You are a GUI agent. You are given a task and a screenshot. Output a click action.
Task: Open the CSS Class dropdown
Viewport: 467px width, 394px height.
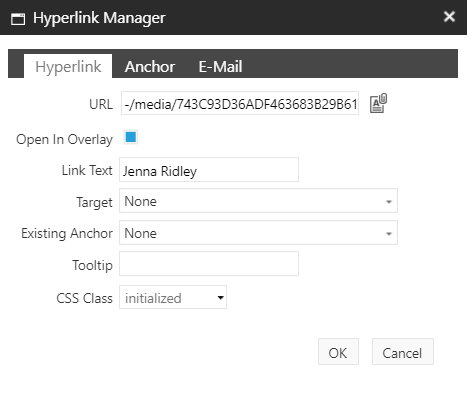[173, 297]
